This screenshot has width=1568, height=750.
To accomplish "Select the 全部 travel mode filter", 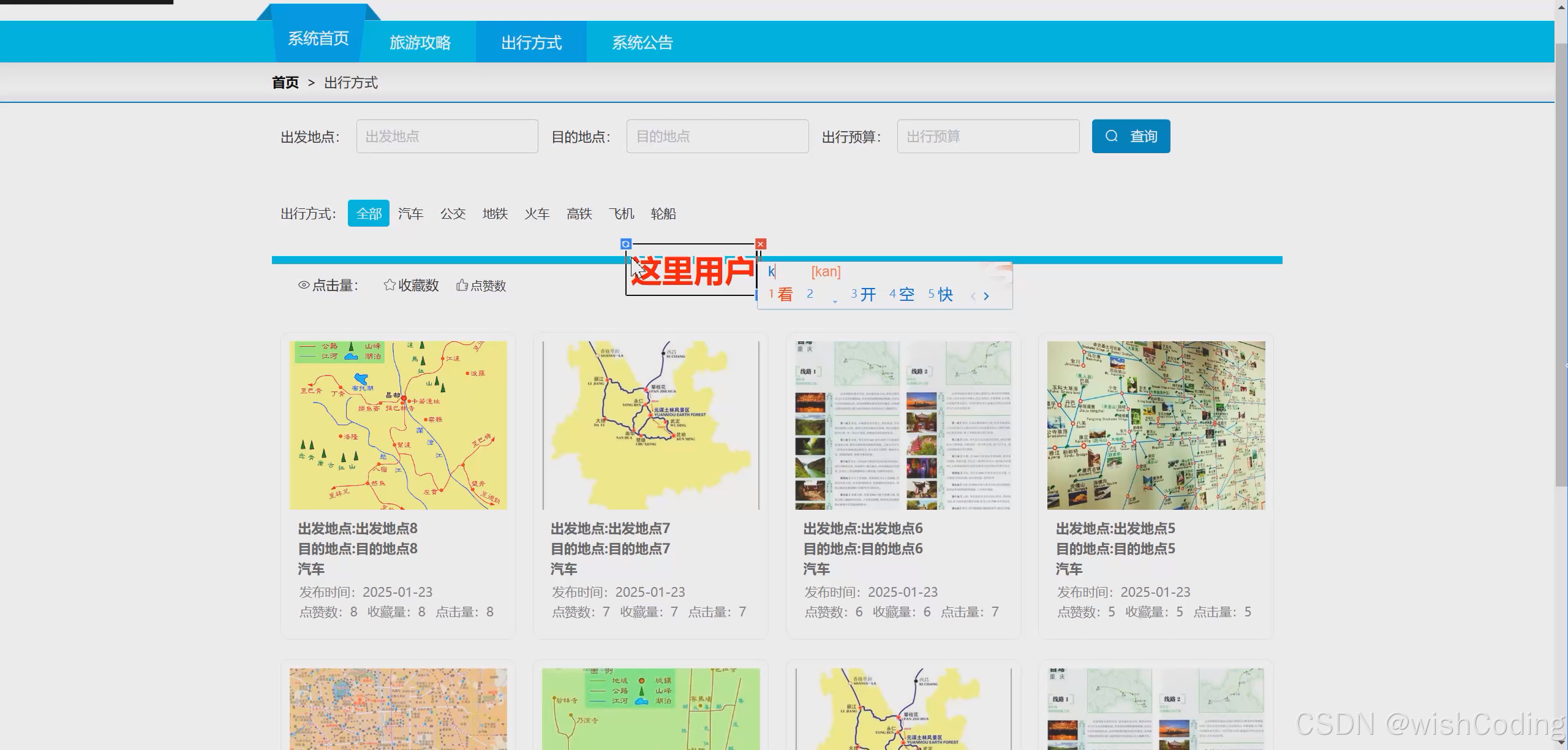I will click(x=369, y=213).
